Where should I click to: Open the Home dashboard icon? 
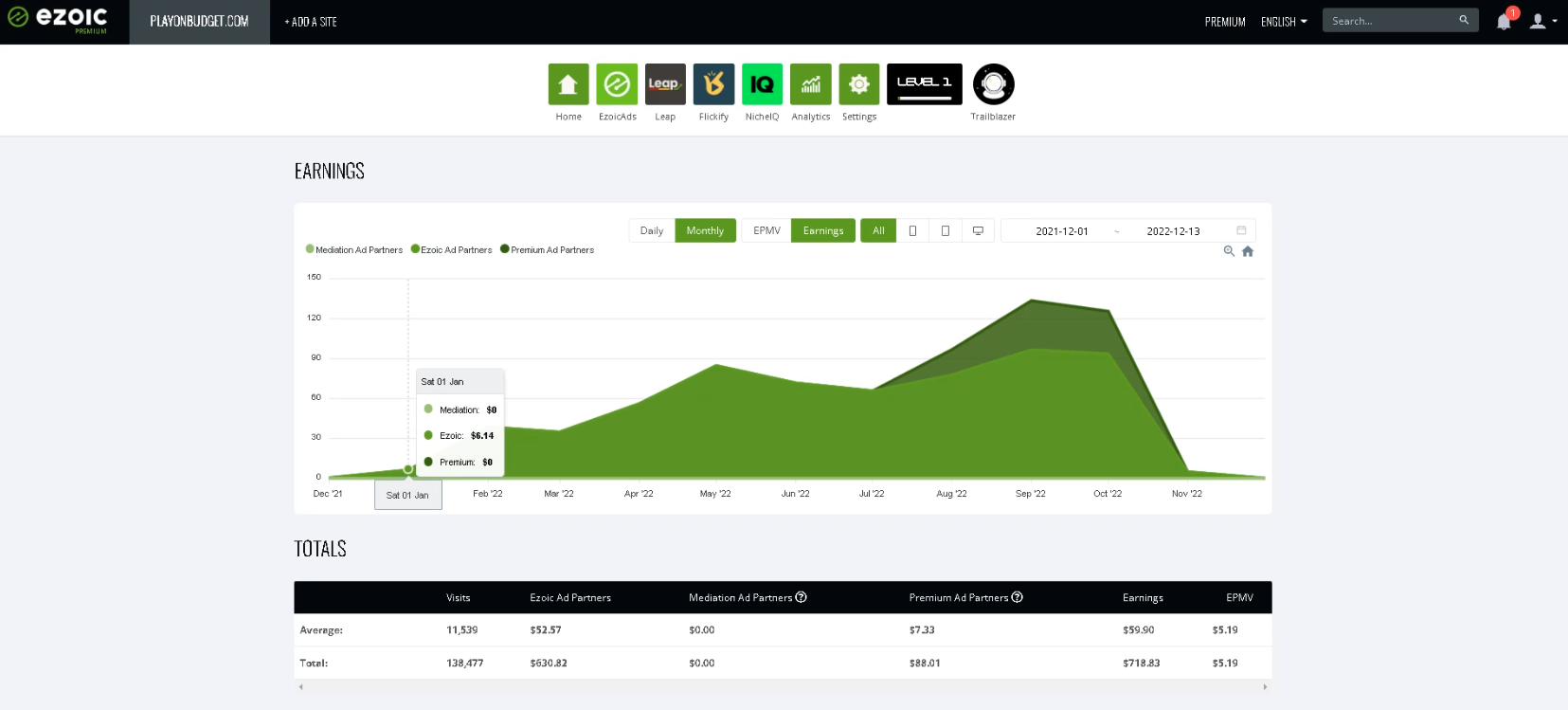tap(568, 84)
